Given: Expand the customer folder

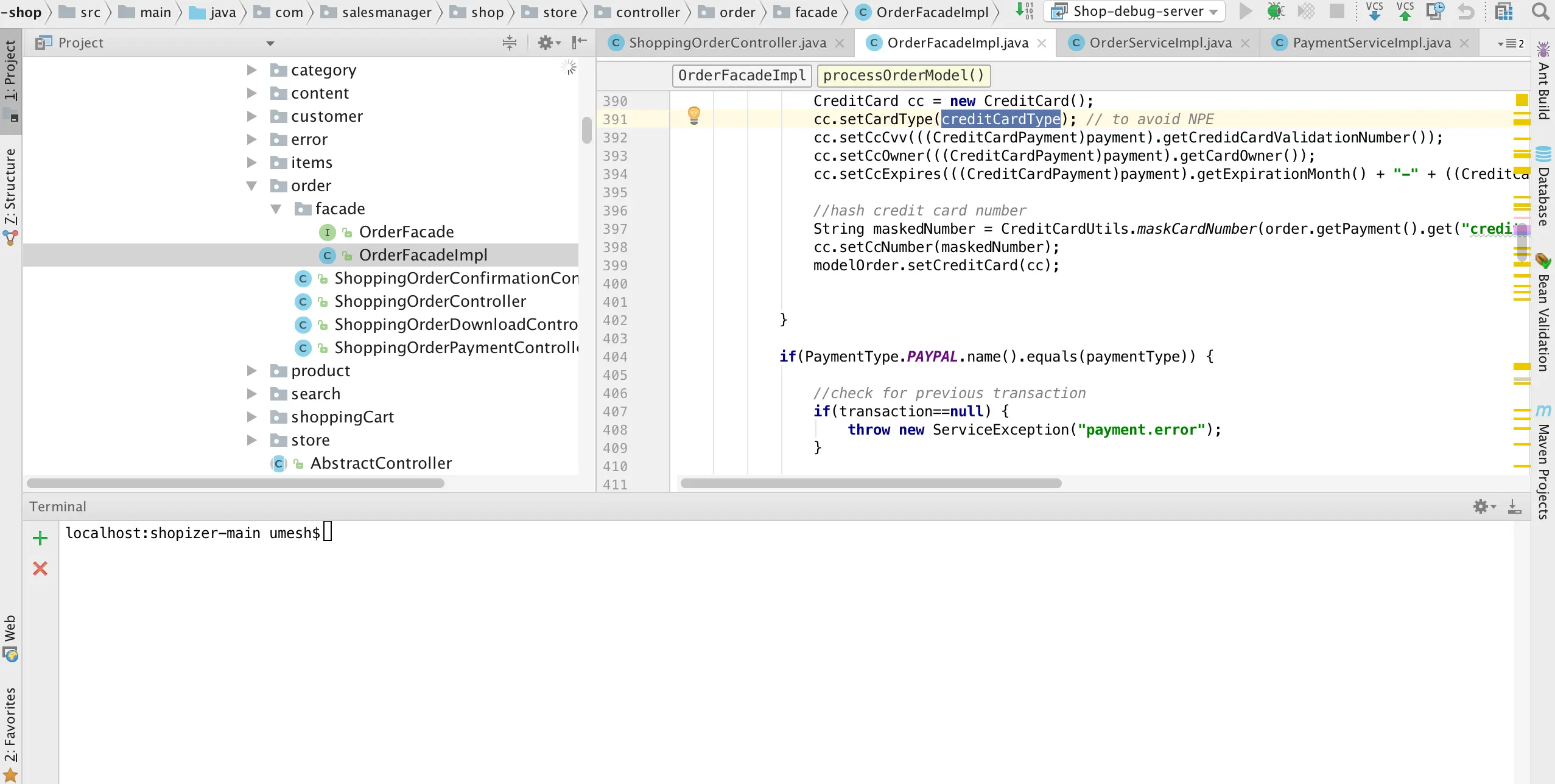Looking at the screenshot, I should pos(251,116).
